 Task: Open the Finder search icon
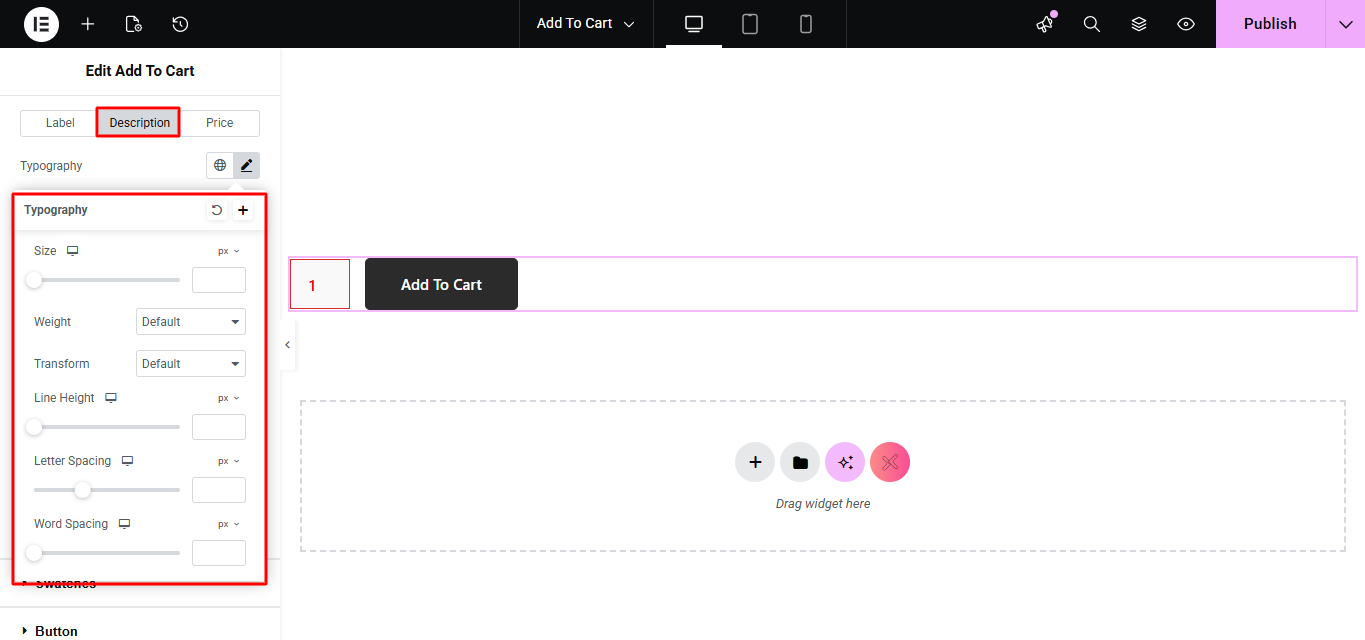pos(1092,24)
